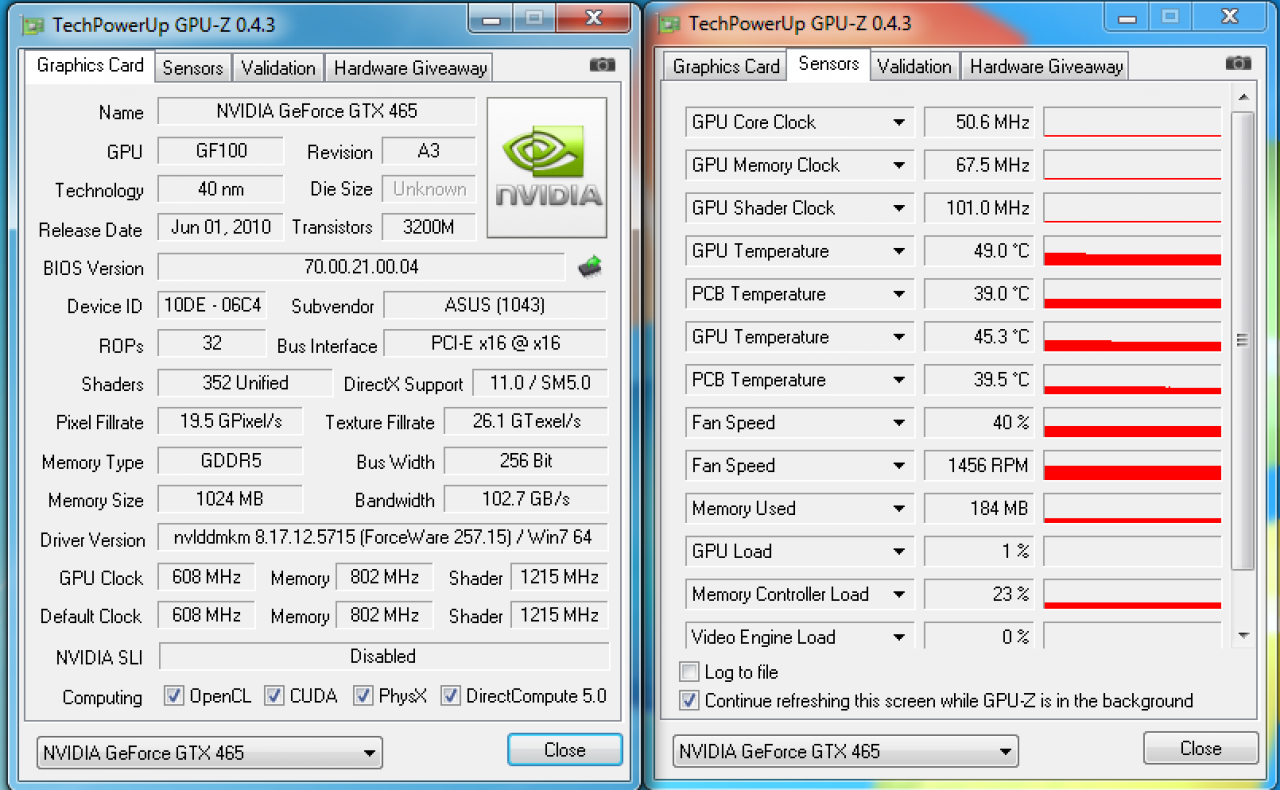
Task: Enable the Log to file checkbox
Action: (x=689, y=672)
